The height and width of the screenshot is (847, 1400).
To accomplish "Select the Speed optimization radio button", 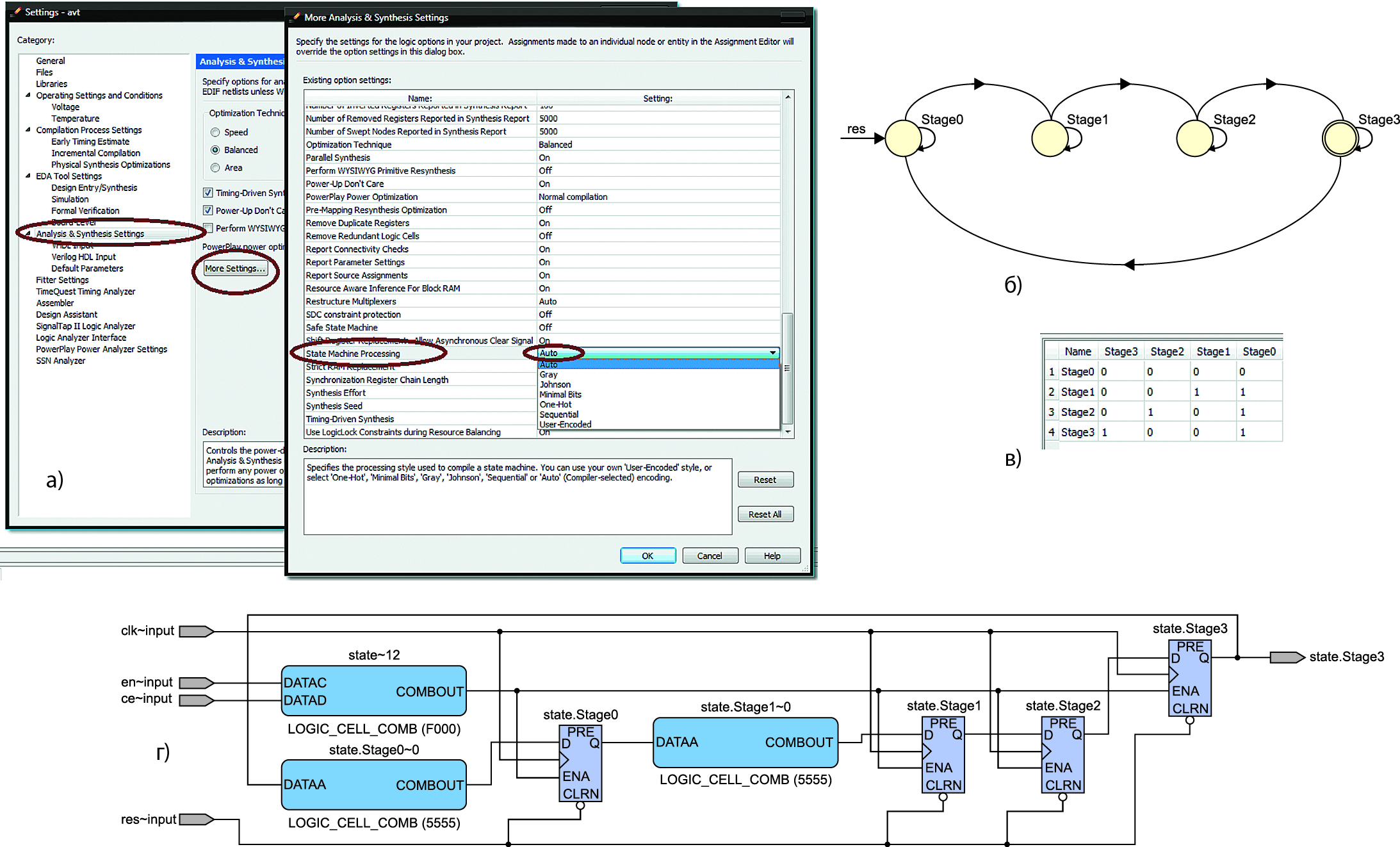I will point(215,133).
